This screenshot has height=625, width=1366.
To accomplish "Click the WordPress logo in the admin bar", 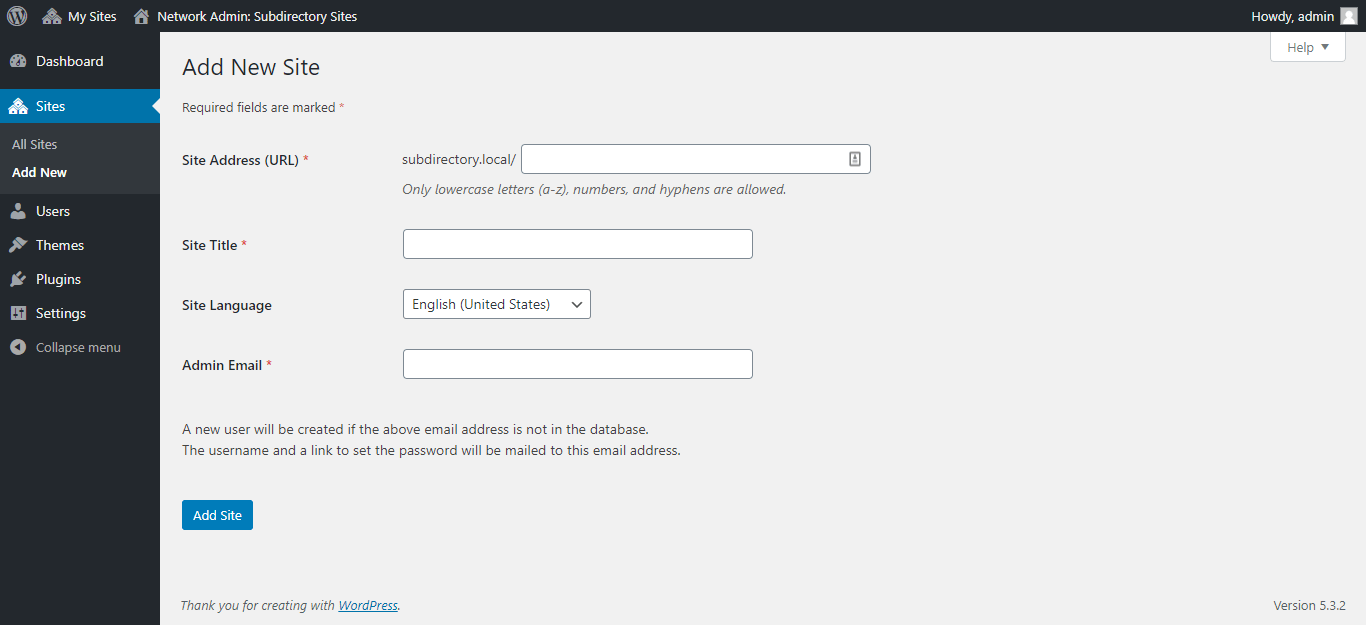I will coord(16,15).
